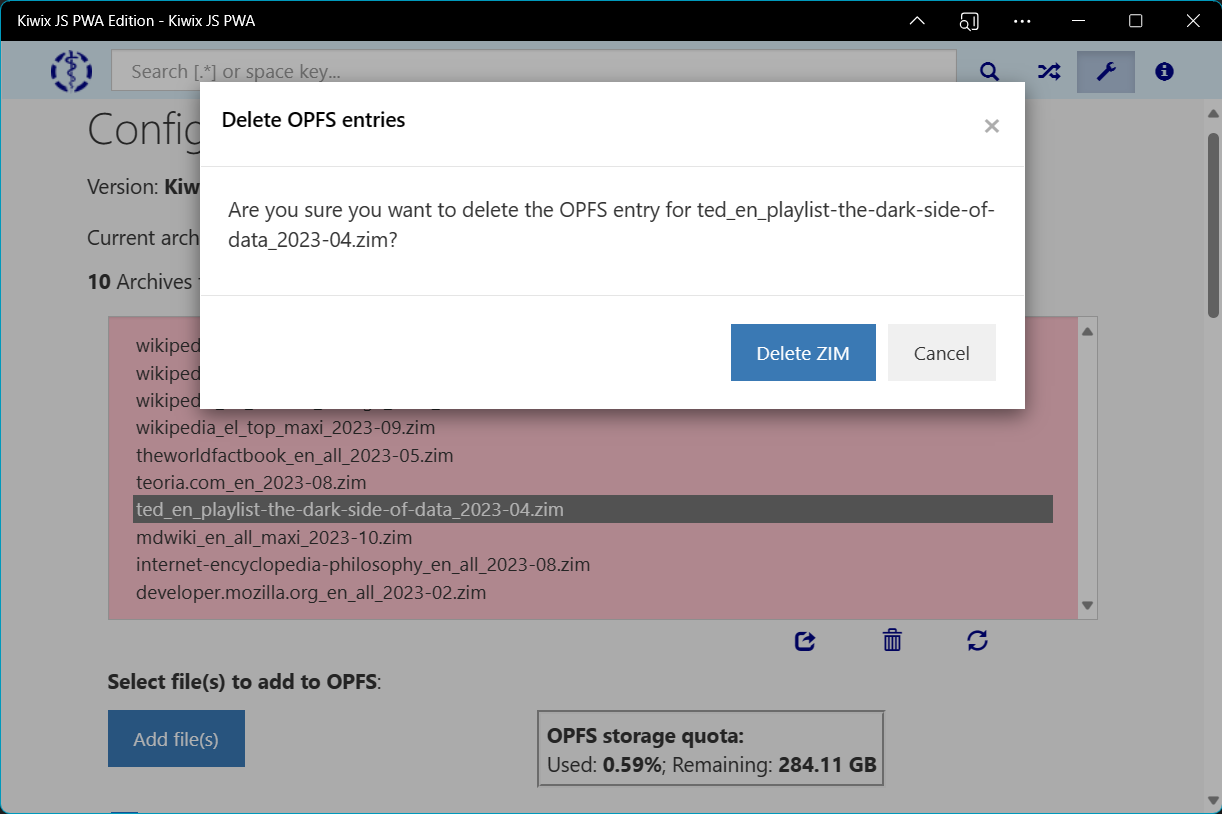Click the magnifying glass search icon
1222x814 pixels.
pos(989,71)
